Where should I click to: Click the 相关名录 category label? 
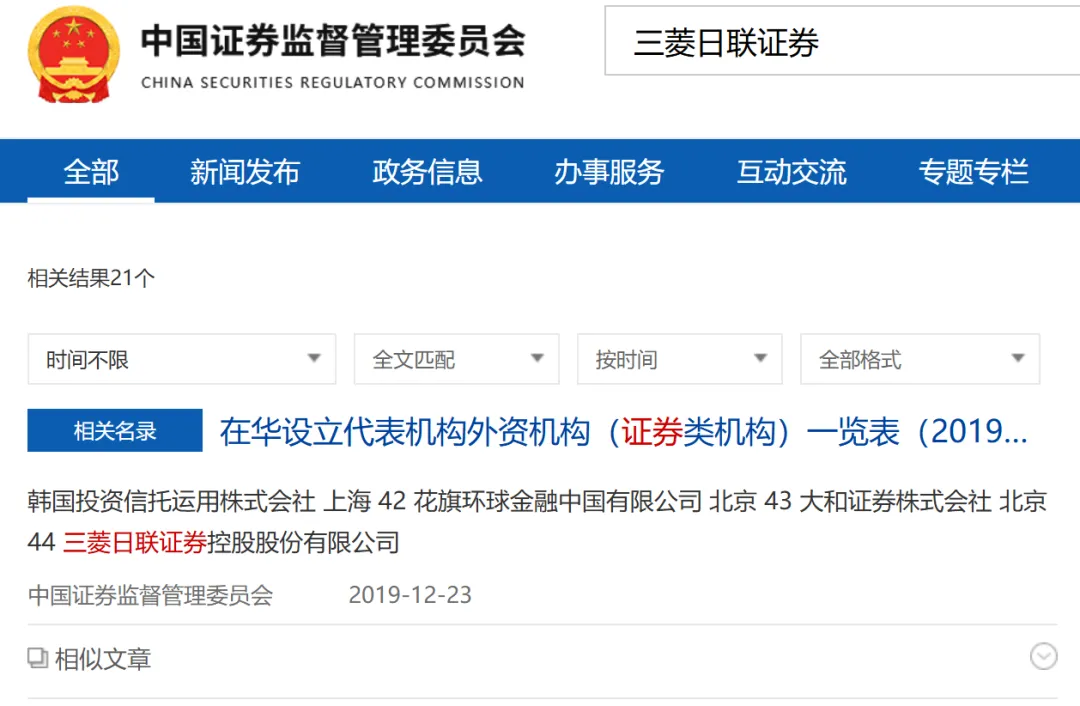tap(115, 430)
